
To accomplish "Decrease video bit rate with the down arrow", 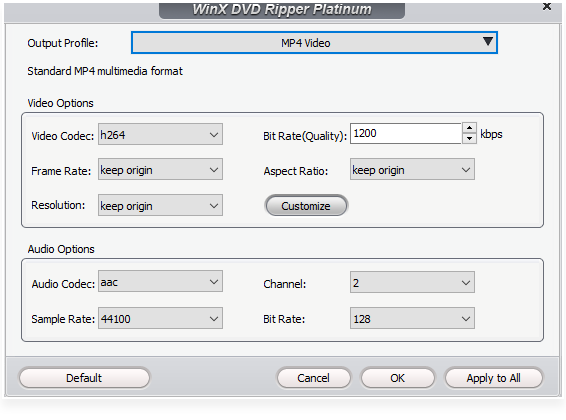I will [469, 139].
